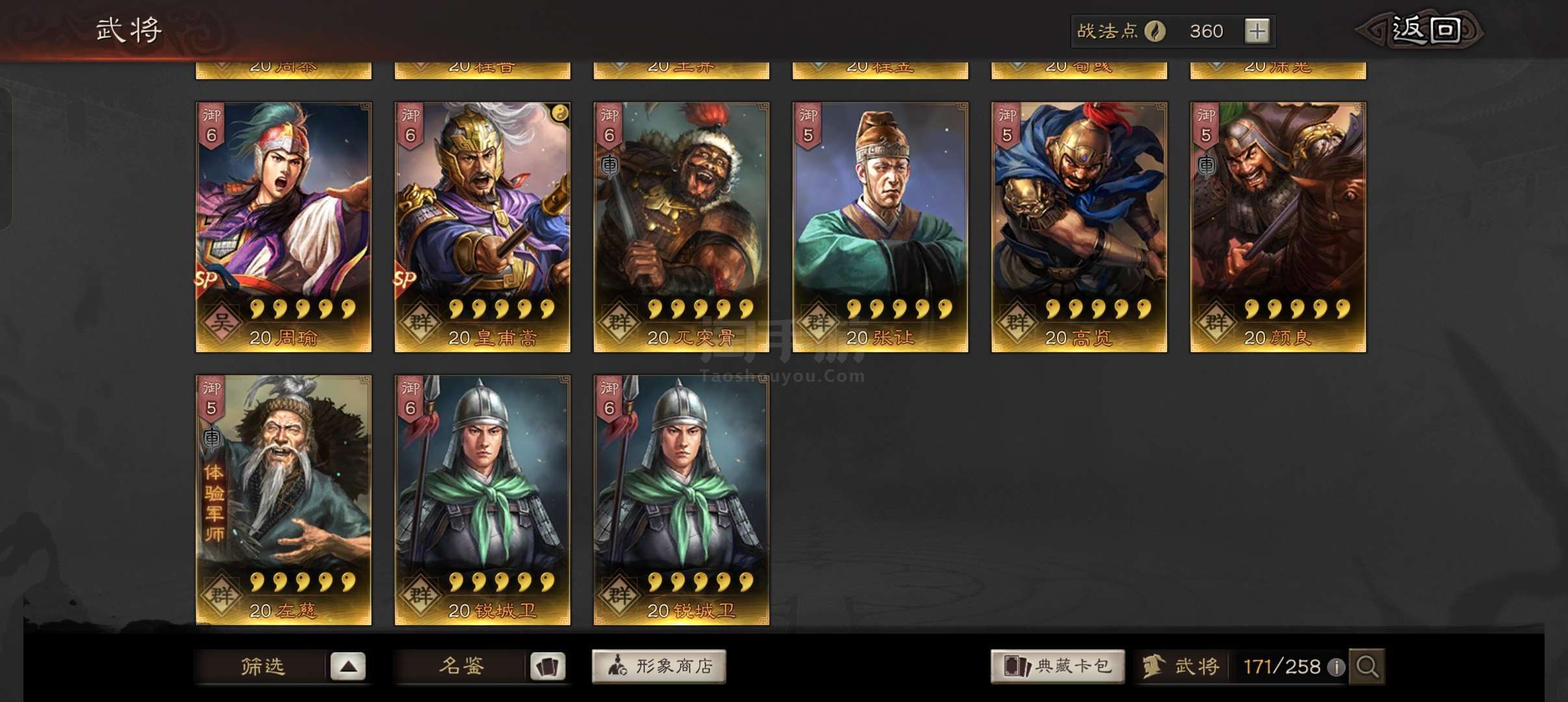Expand the 筛选 filter arrow
The width and height of the screenshot is (1568, 702).
pyautogui.click(x=348, y=666)
